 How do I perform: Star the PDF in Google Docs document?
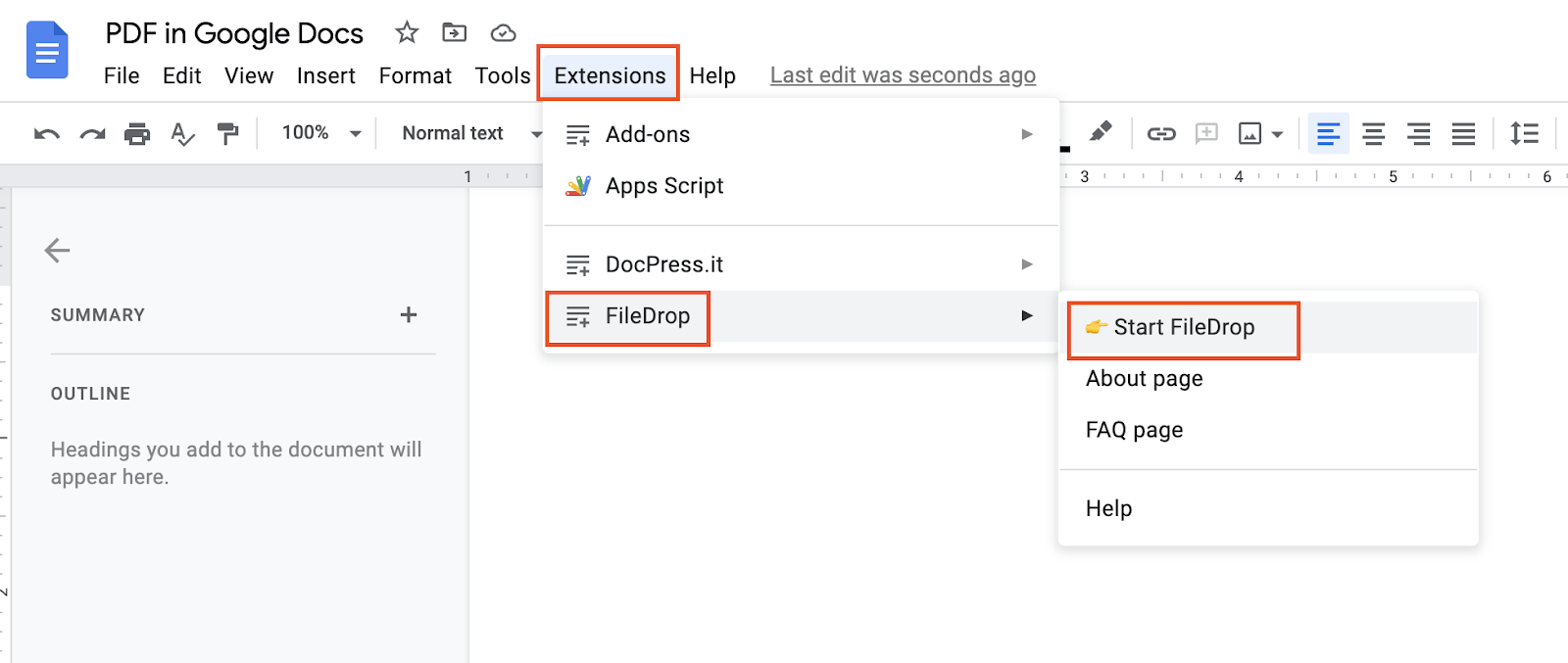click(x=407, y=33)
